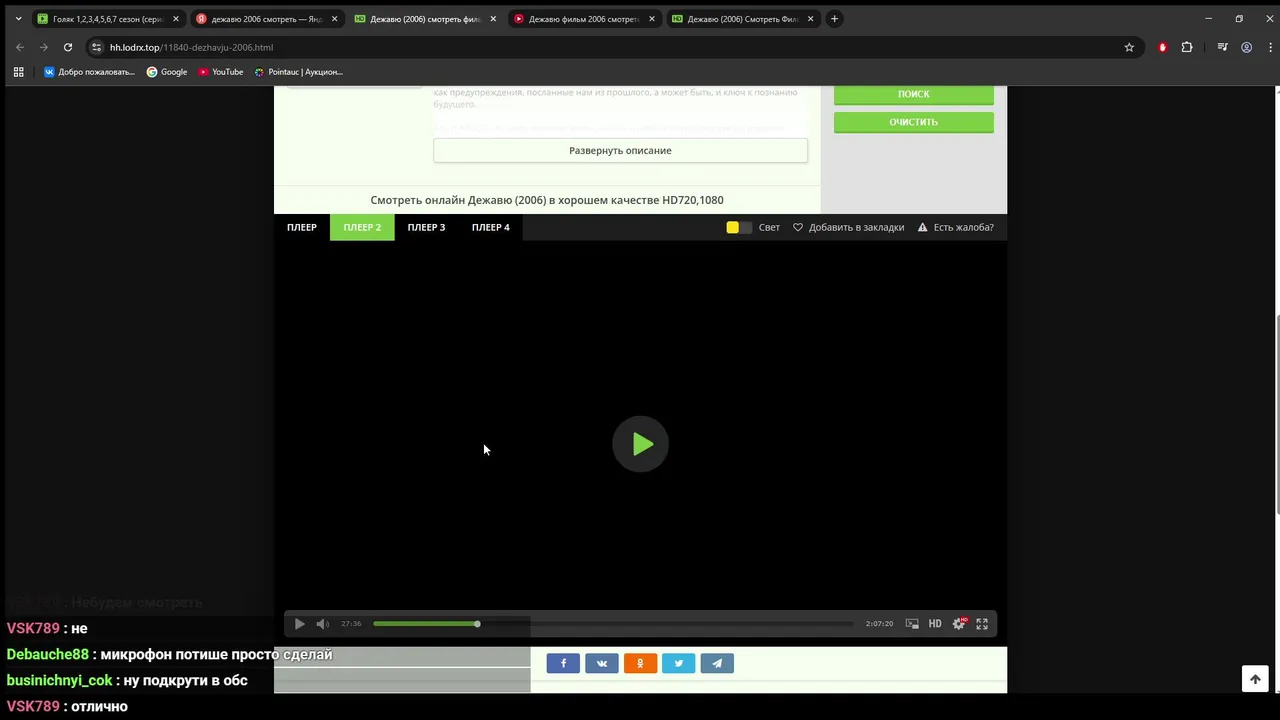Click the total duration 2:07:20
Image resolution: width=1280 pixels, height=720 pixels.
click(879, 624)
